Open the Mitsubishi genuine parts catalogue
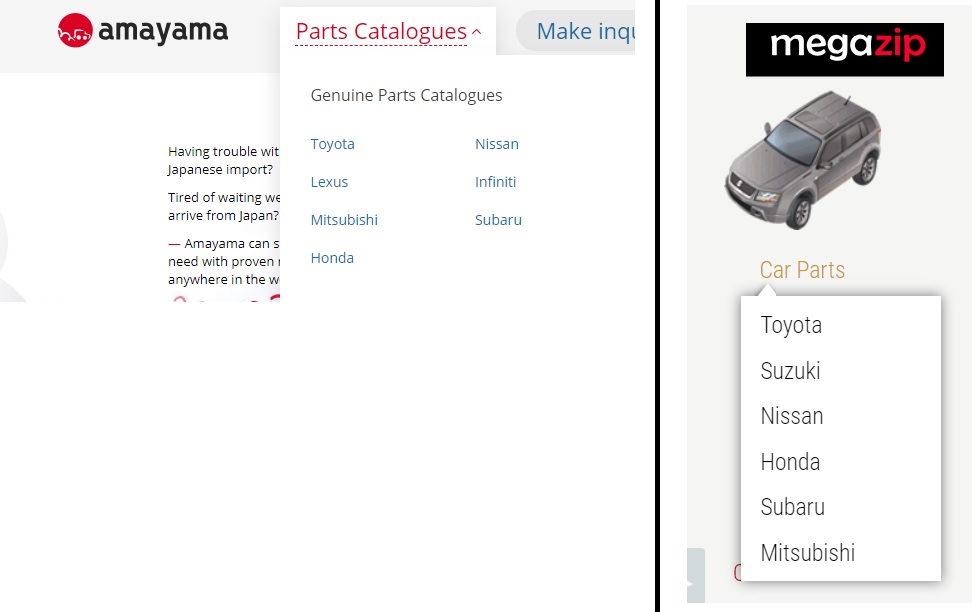This screenshot has height=612, width=974. pos(344,220)
